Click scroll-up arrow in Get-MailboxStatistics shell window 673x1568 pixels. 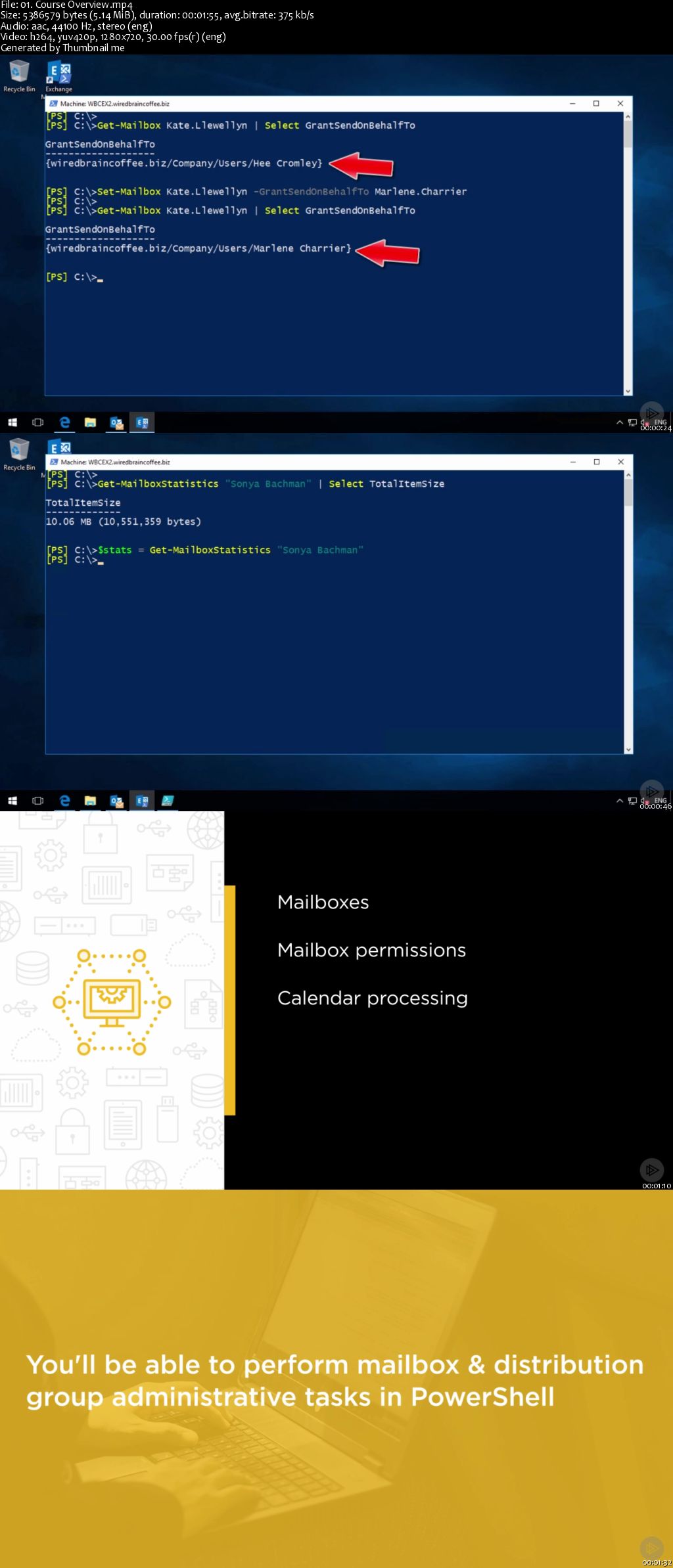[628, 475]
